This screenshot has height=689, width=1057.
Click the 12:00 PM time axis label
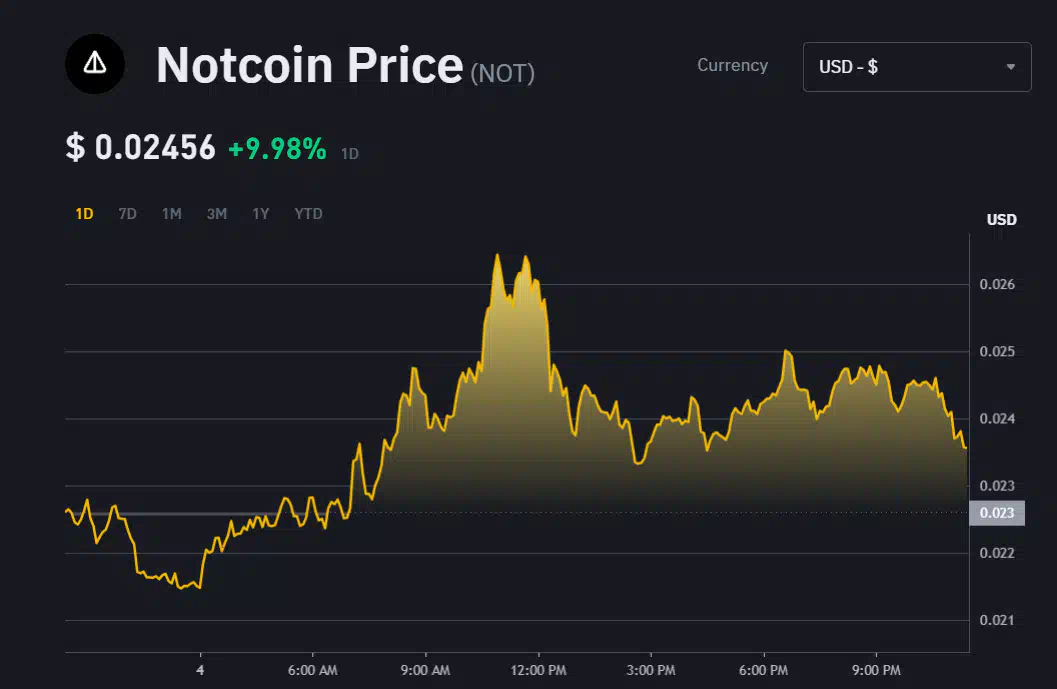[538, 669]
